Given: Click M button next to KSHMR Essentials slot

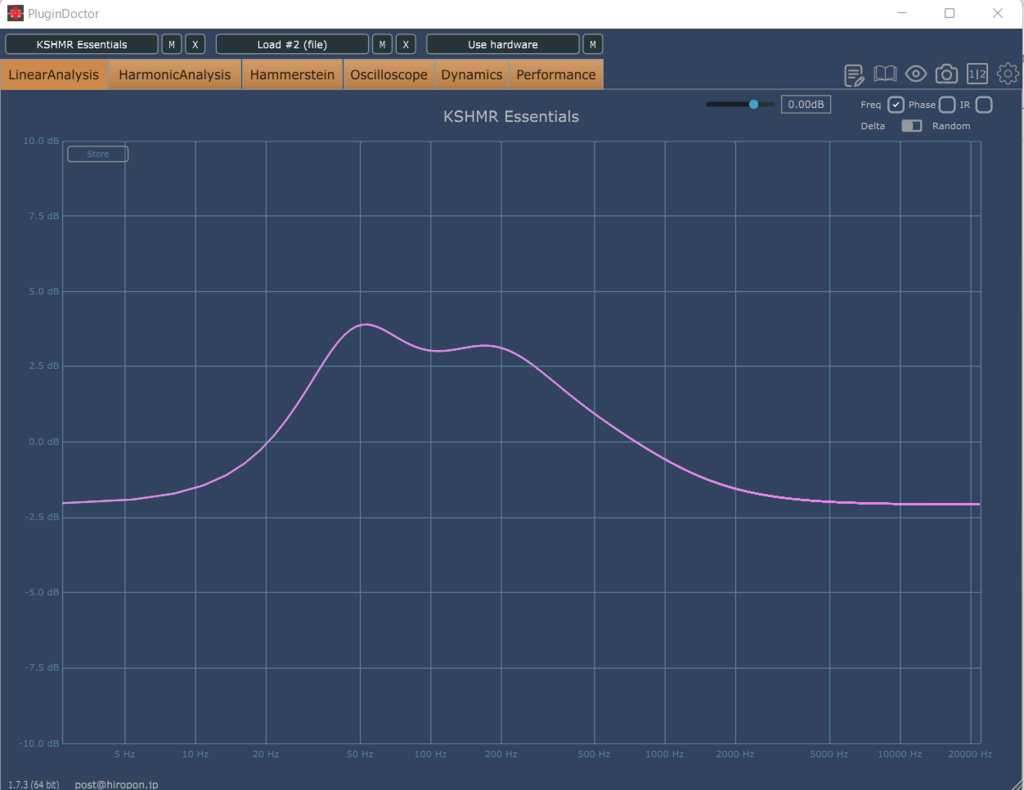Looking at the screenshot, I should coord(172,44).
